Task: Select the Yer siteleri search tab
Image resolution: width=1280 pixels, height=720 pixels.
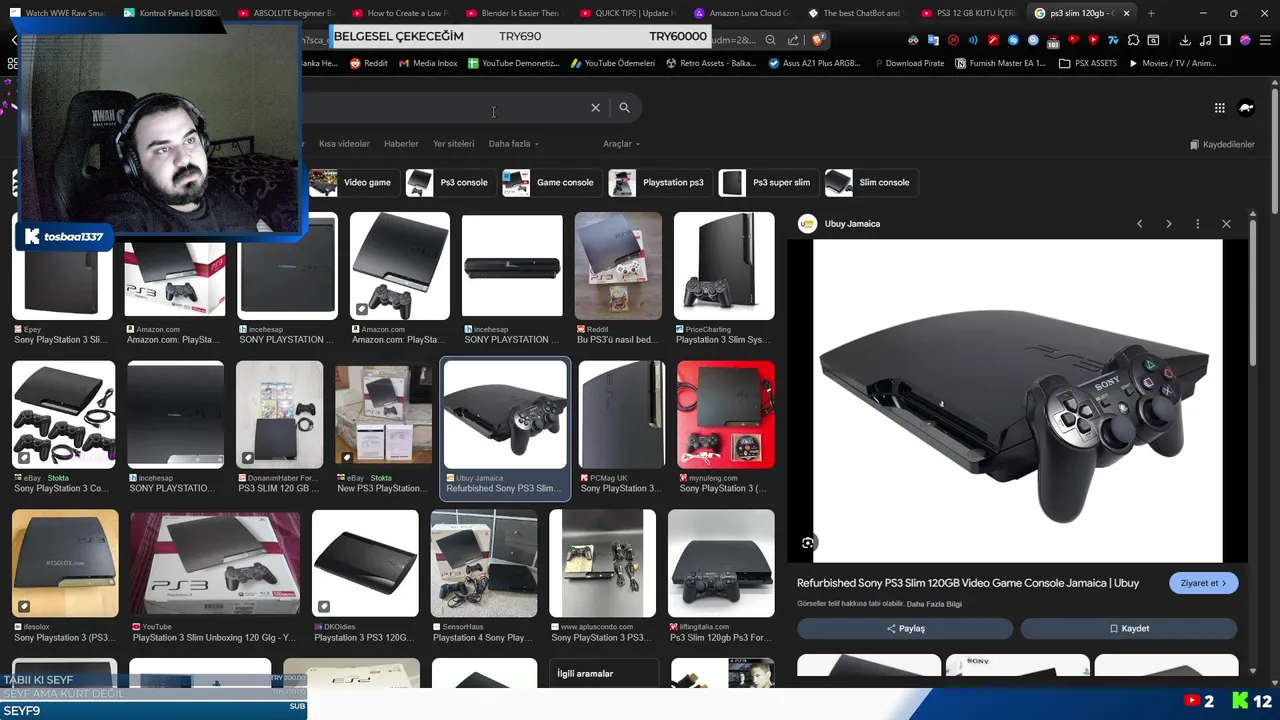Action: pos(453,144)
